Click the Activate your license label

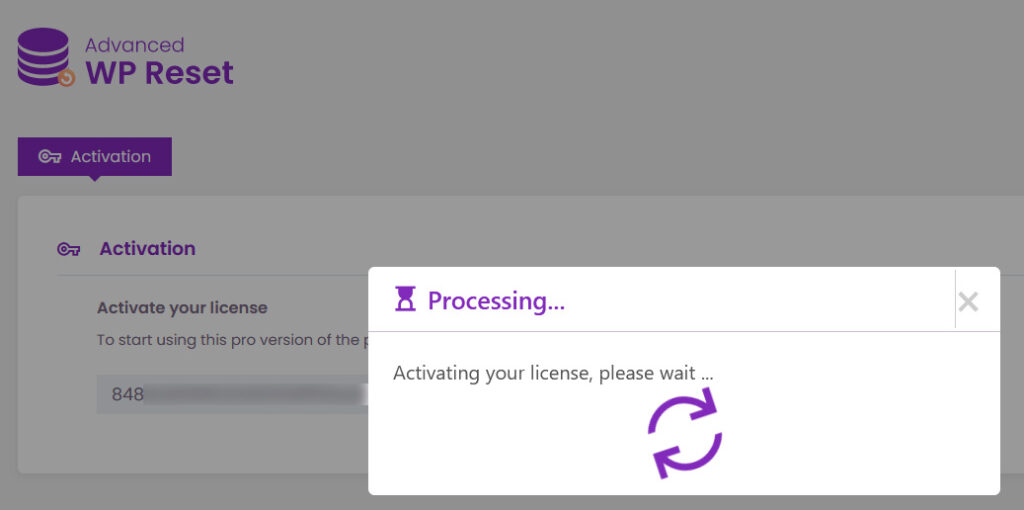[182, 308]
